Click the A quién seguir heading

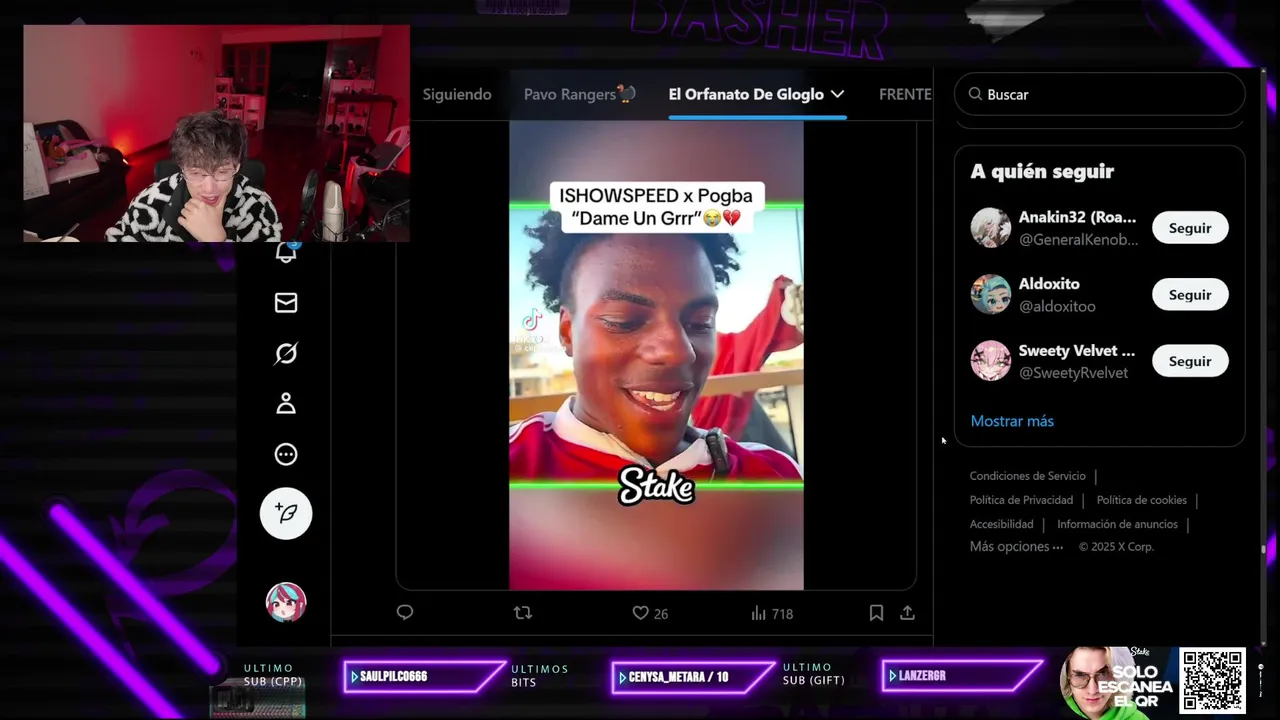click(x=1042, y=171)
